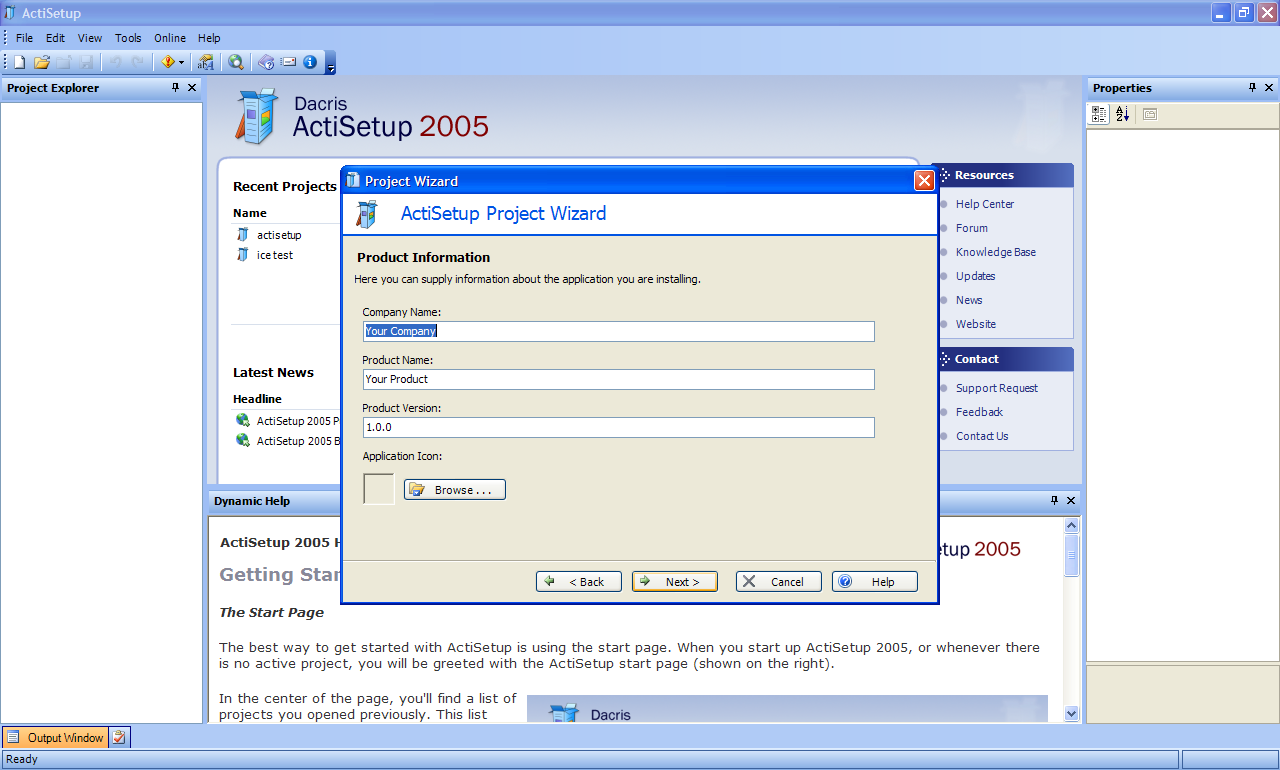Screen dimensions: 1280x770
Task: Go back in the Project Wizard
Action: (x=579, y=582)
